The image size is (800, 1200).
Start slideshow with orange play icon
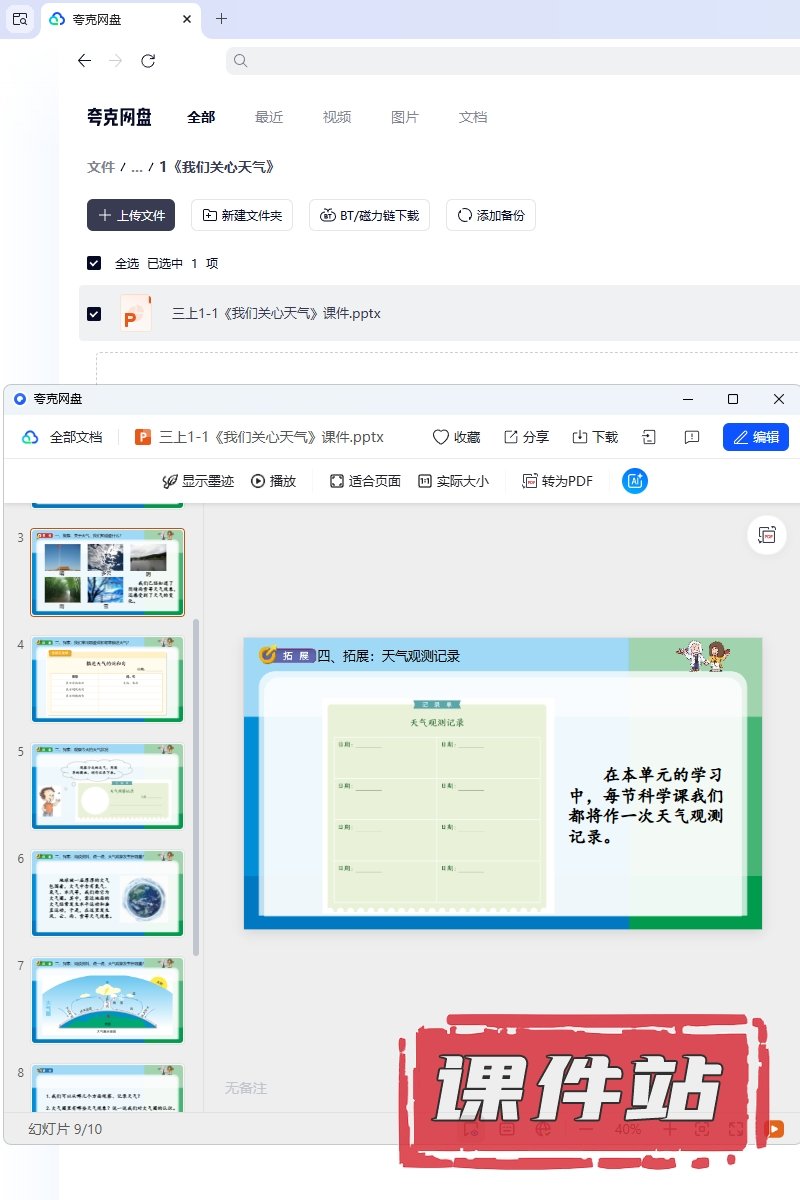click(x=774, y=1128)
